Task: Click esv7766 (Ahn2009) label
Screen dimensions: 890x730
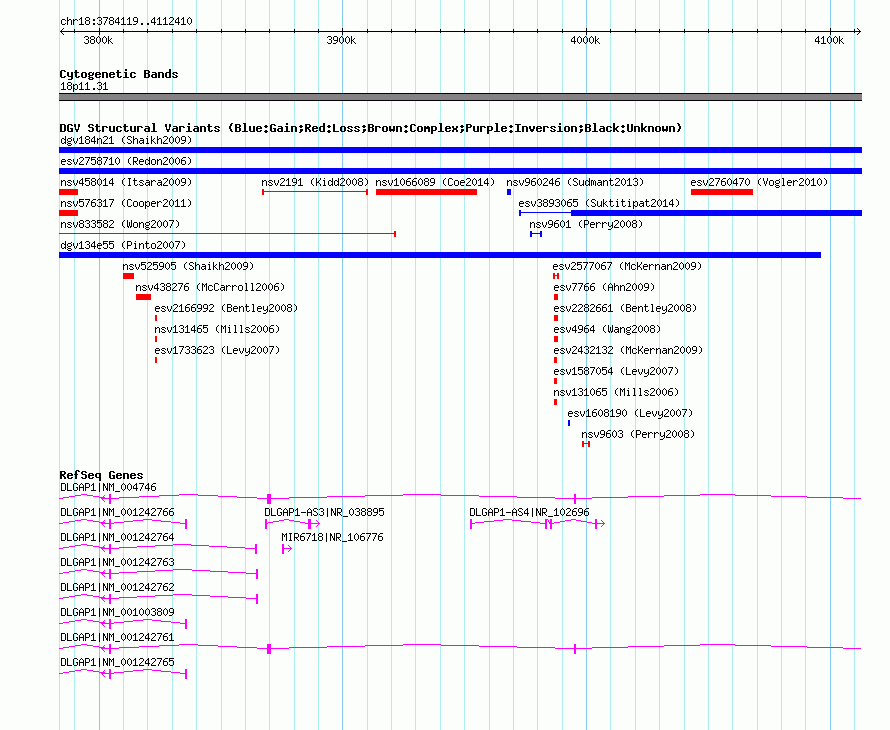Action: [604, 287]
